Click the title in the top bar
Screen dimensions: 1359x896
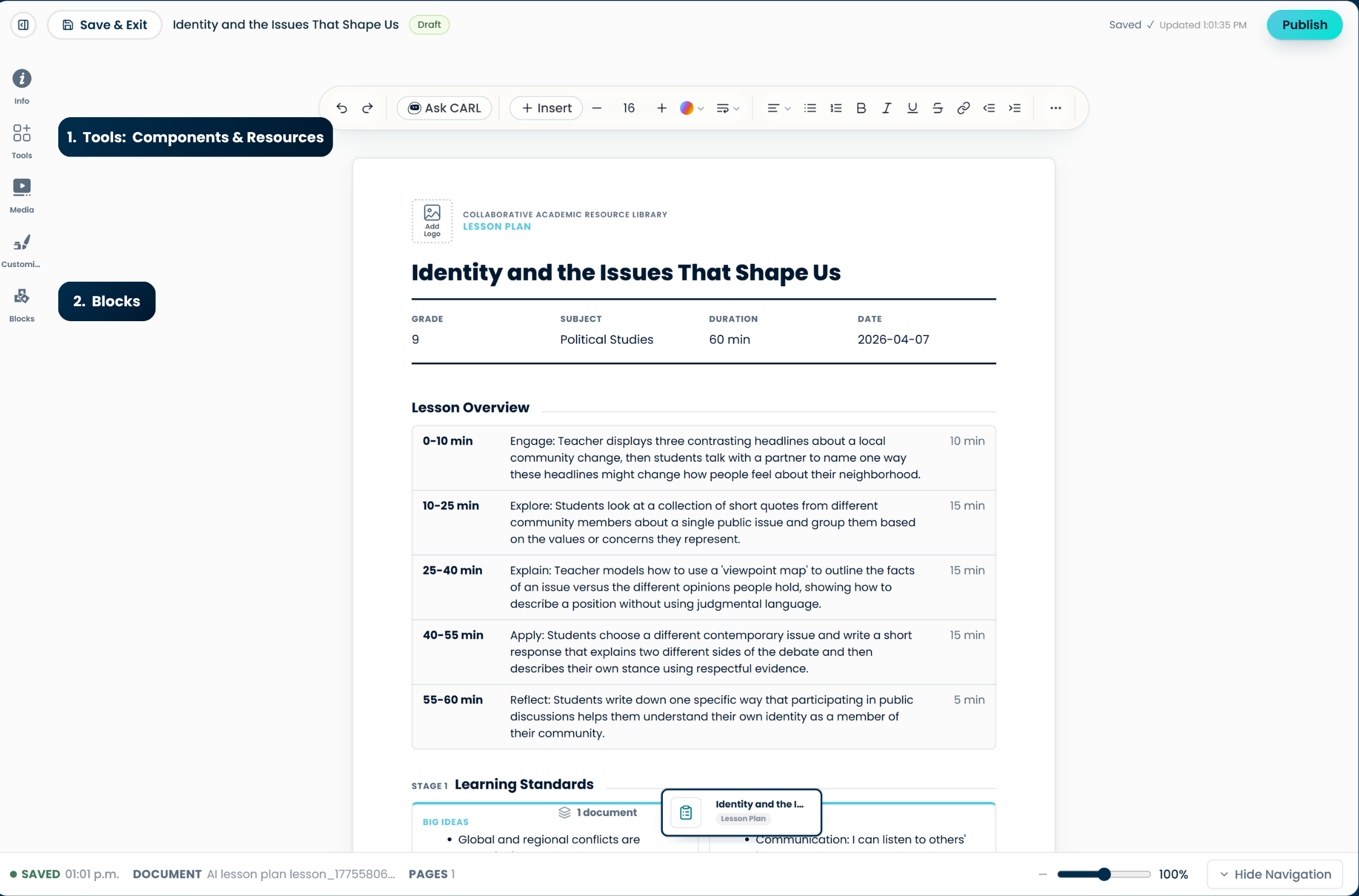[x=286, y=25]
